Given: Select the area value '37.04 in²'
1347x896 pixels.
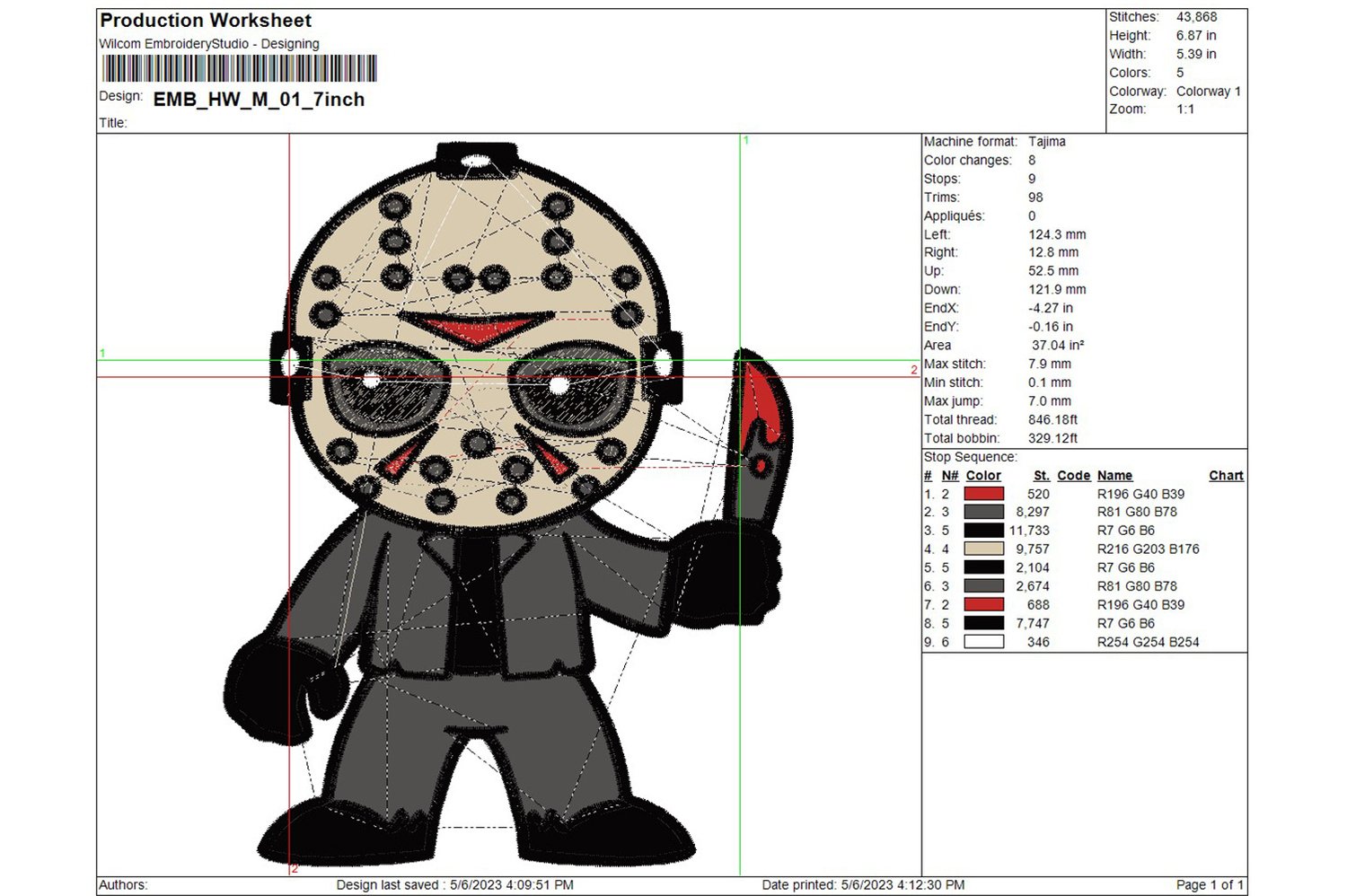Looking at the screenshot, I should (x=1058, y=346).
